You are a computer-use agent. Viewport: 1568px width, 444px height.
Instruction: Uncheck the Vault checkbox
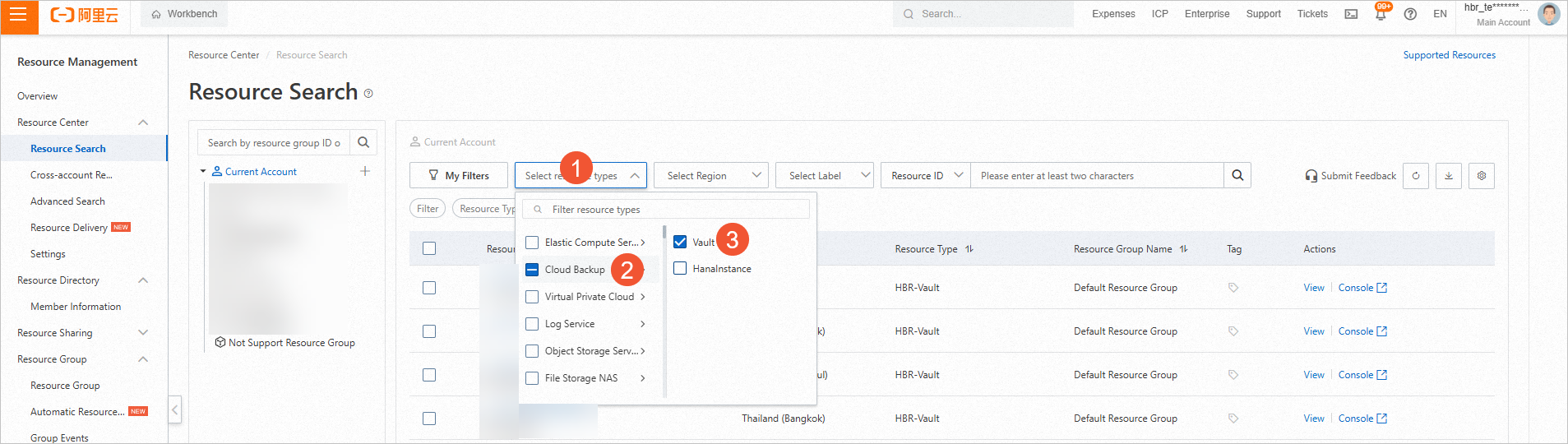680,242
